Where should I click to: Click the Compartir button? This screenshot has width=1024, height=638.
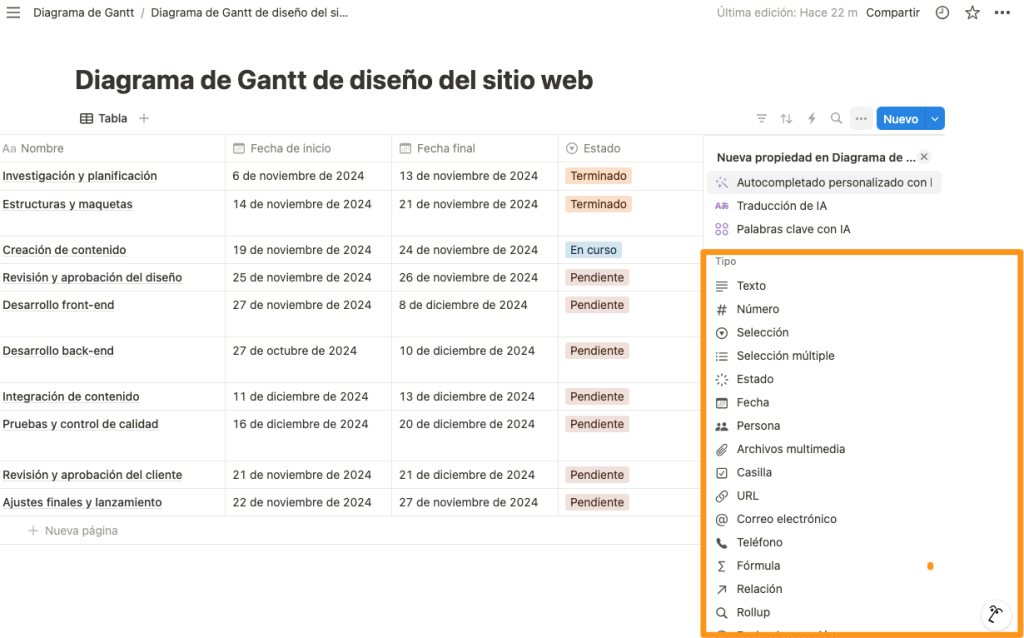(x=892, y=12)
